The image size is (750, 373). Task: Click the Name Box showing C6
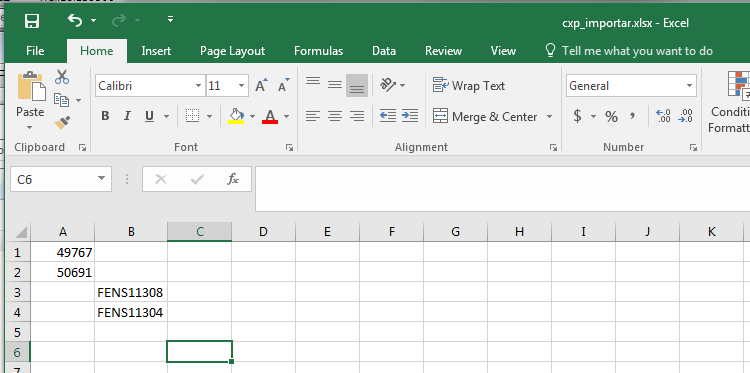(x=60, y=179)
